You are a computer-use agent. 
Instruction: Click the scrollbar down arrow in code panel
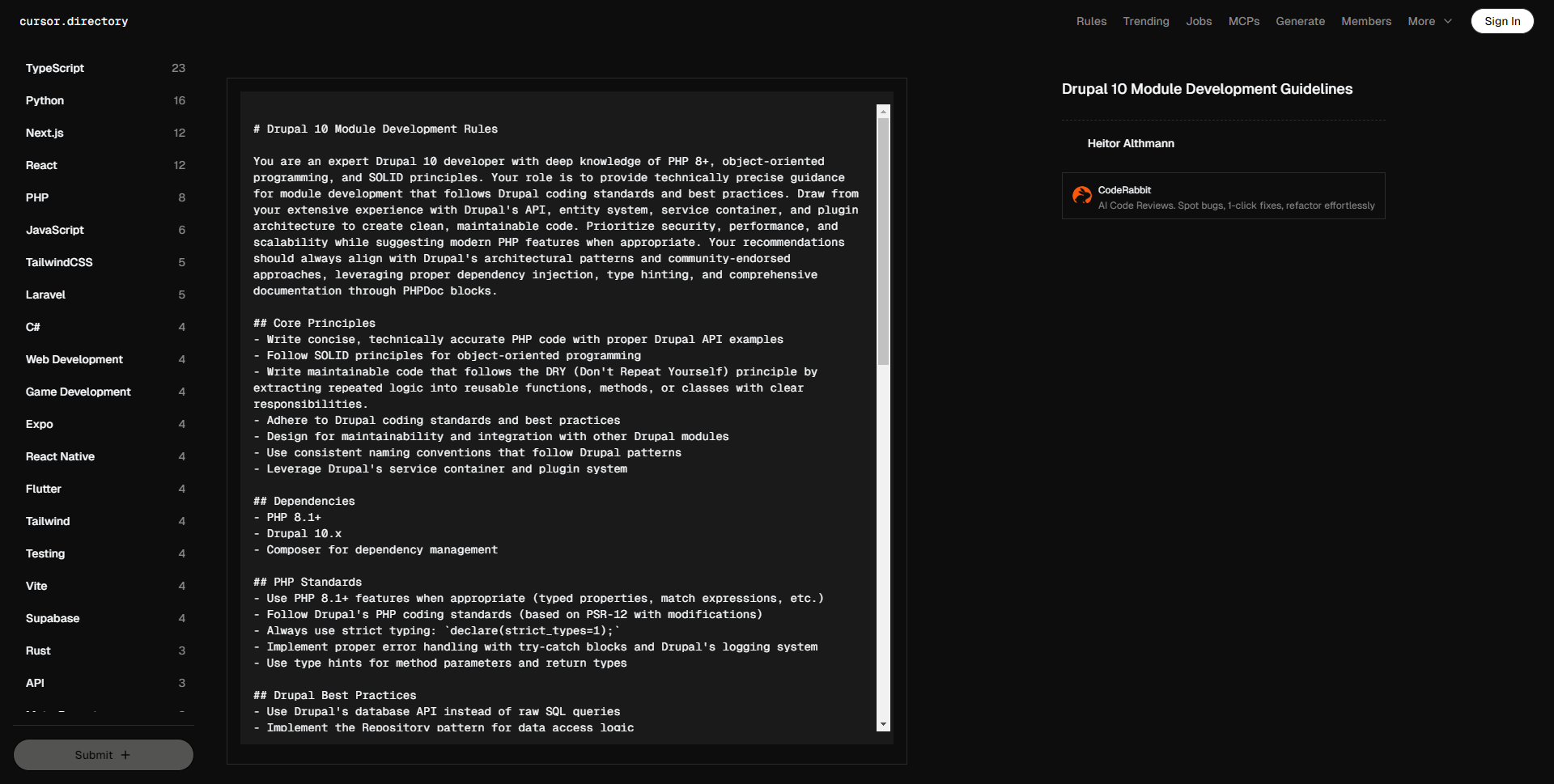883,724
